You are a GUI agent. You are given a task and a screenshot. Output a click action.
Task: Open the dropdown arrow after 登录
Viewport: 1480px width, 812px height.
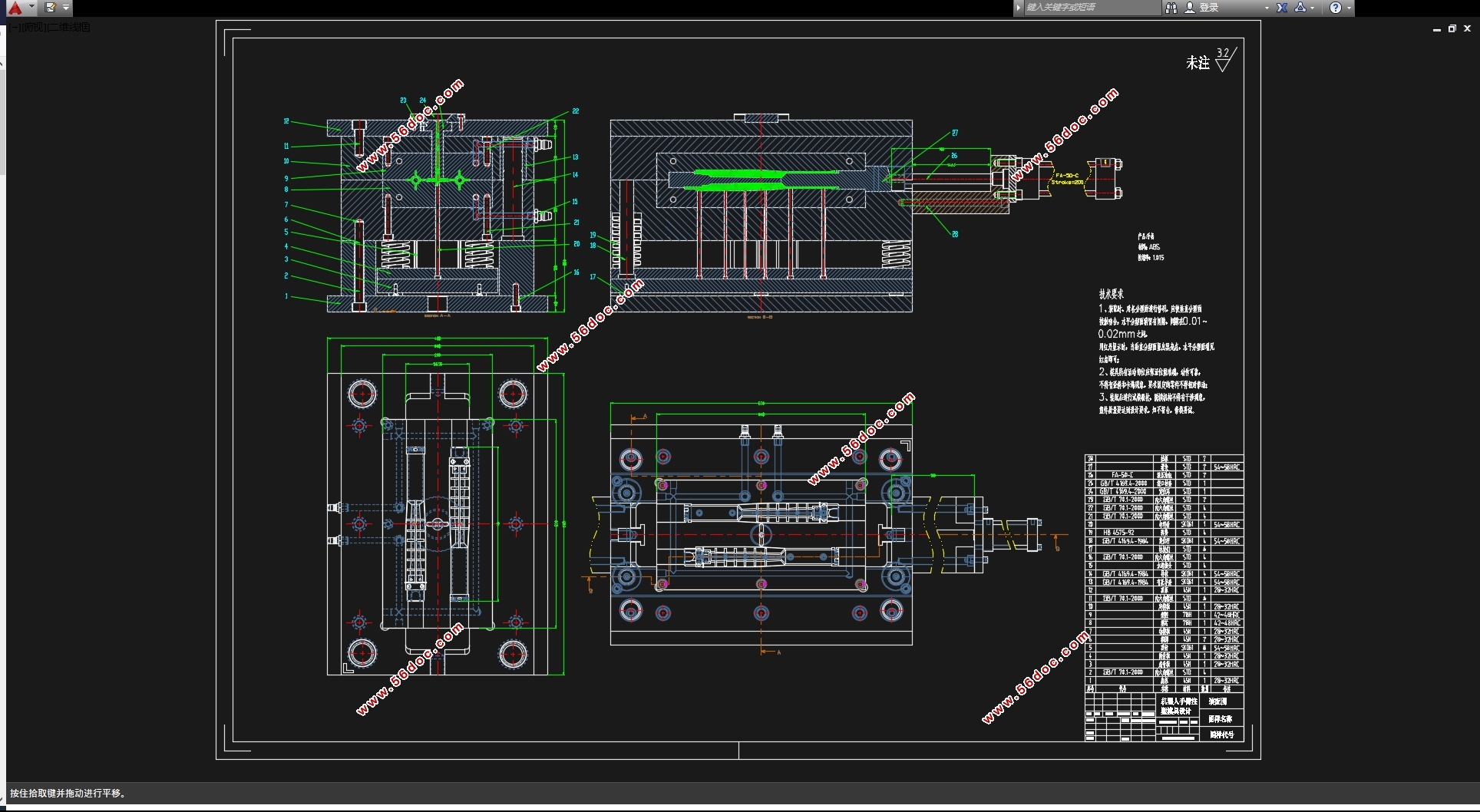coord(1267,8)
